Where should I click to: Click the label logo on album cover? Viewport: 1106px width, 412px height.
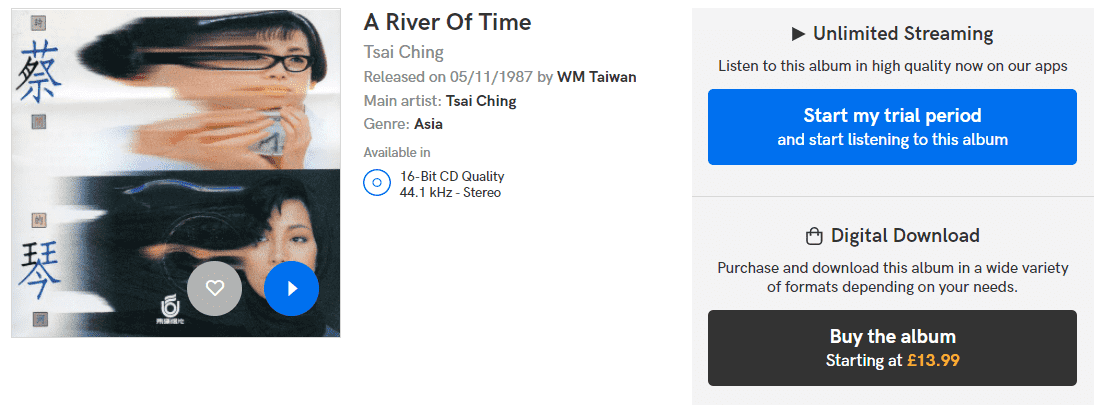tap(171, 310)
